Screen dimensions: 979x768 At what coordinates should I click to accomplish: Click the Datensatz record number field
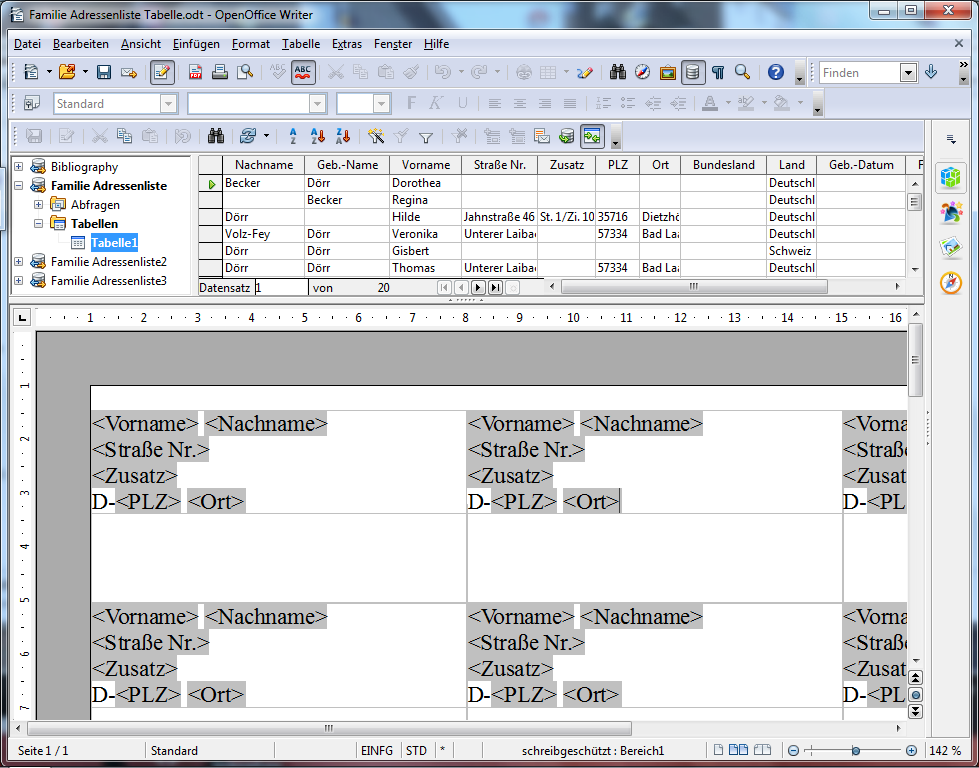[280, 287]
